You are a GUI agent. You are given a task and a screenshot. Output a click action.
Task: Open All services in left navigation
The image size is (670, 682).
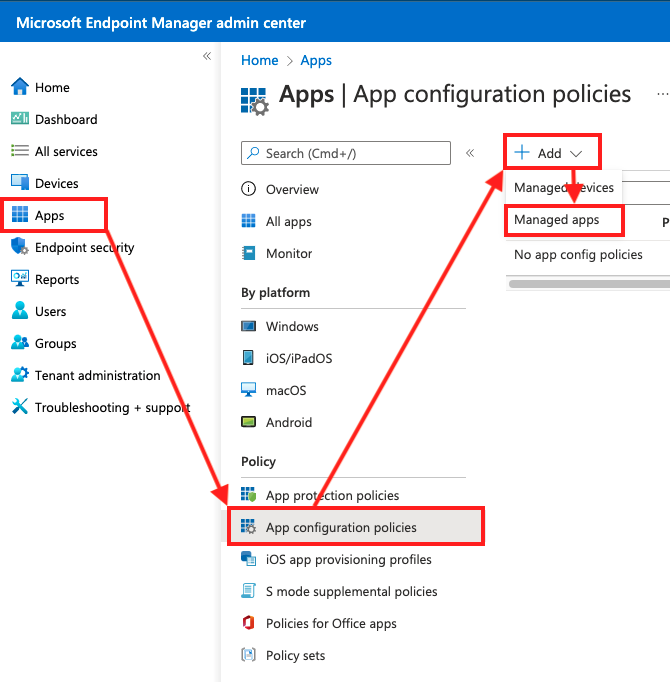(x=66, y=151)
